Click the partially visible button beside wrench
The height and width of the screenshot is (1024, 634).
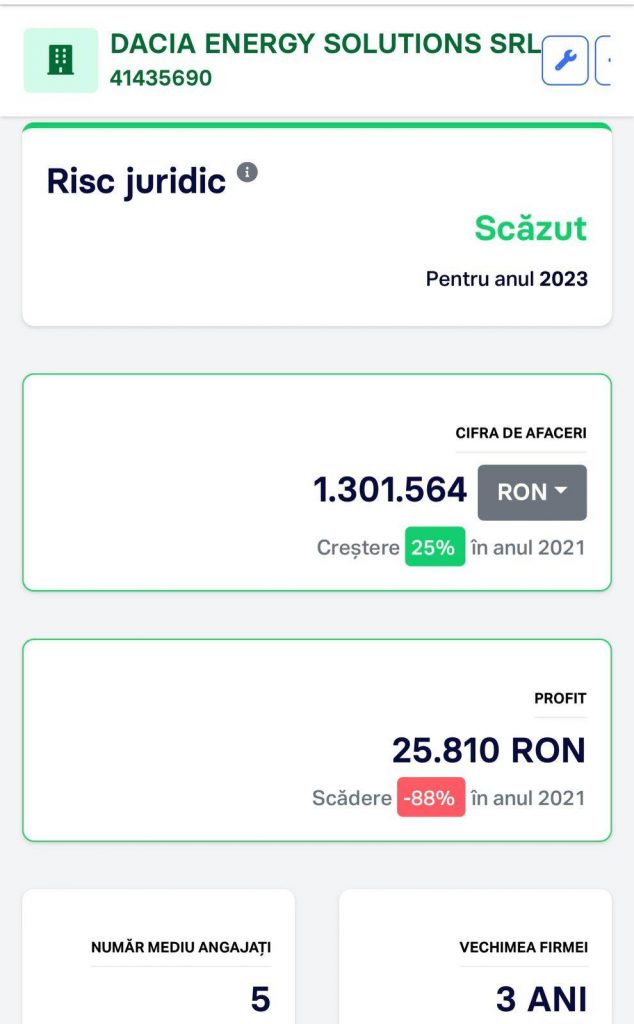(x=603, y=60)
